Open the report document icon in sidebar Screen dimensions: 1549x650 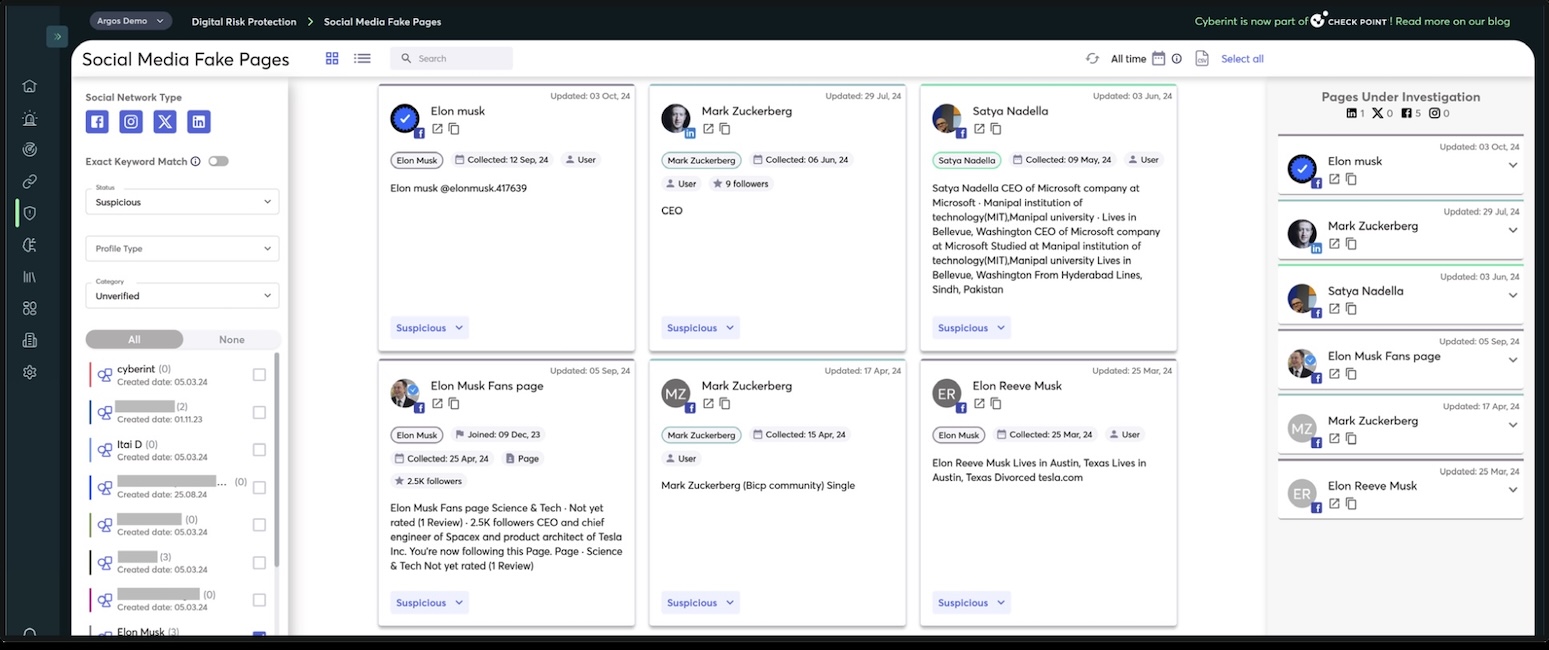tap(29, 340)
